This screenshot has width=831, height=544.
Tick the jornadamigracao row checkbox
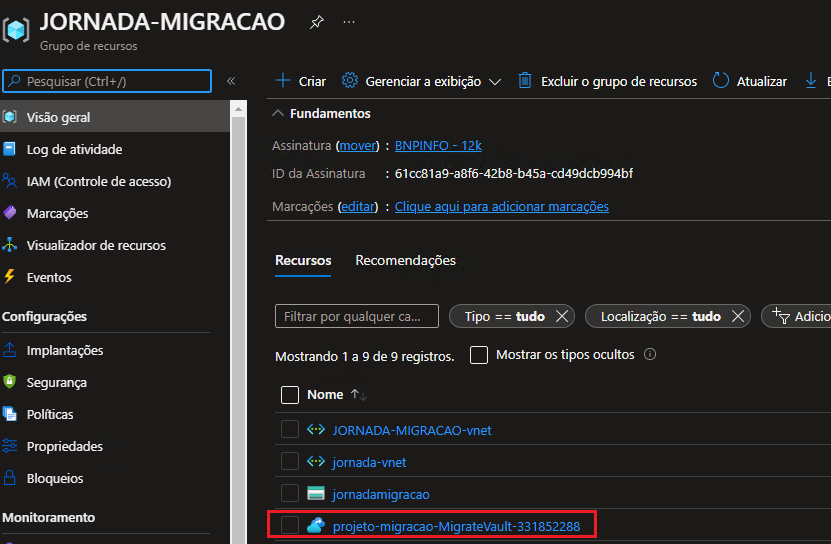(290, 493)
